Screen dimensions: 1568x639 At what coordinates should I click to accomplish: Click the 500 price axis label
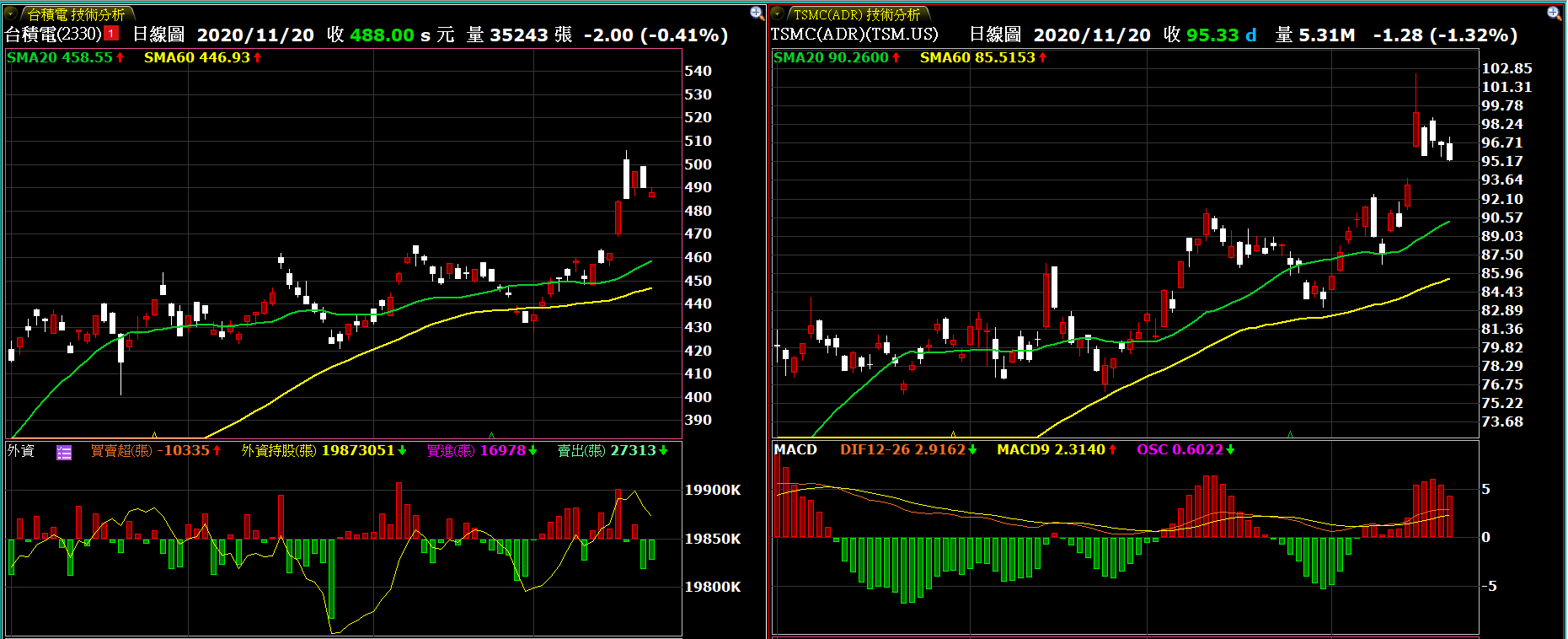698,164
